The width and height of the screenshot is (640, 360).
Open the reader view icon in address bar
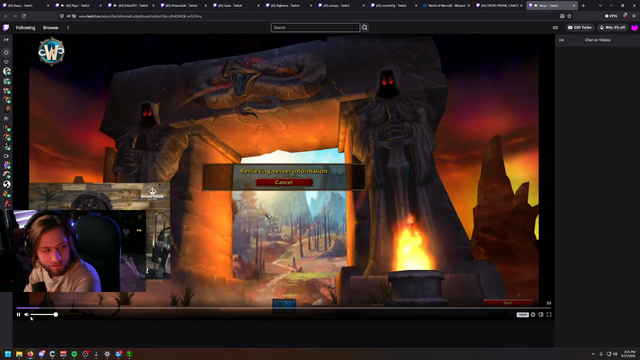[562, 16]
